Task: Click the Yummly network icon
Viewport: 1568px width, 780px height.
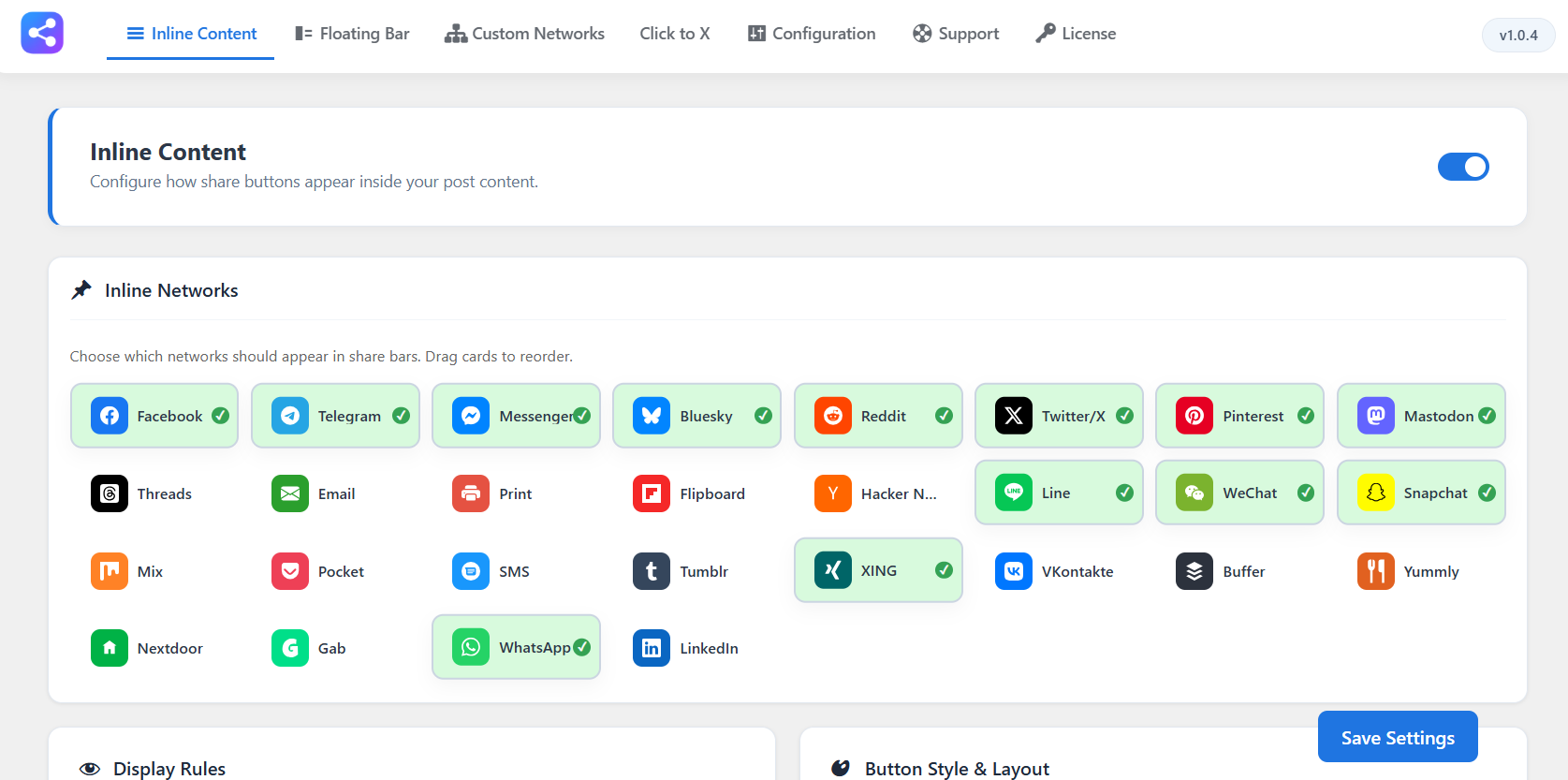Action: point(1376,571)
